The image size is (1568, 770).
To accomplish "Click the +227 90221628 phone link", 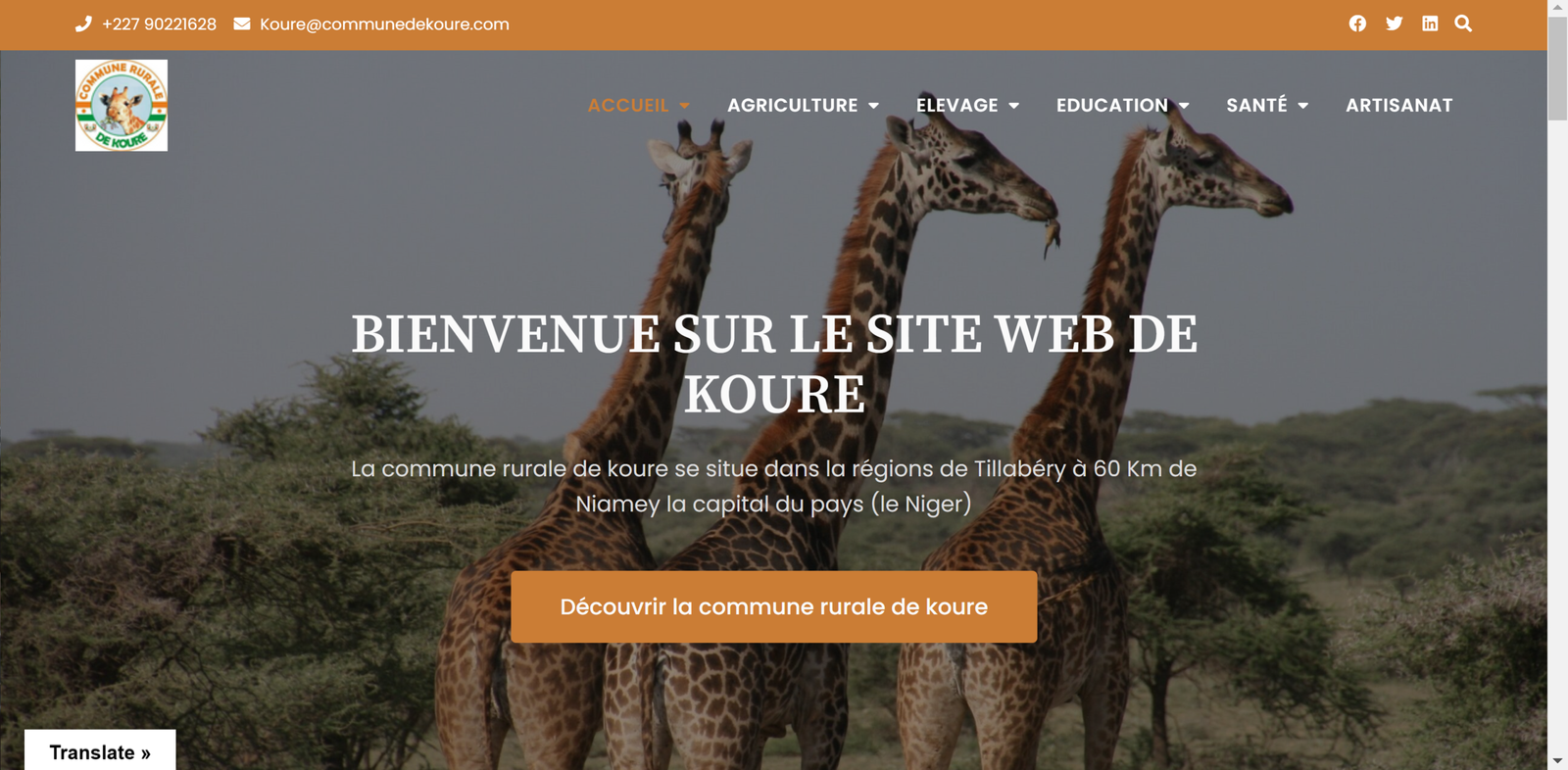I will [x=159, y=24].
